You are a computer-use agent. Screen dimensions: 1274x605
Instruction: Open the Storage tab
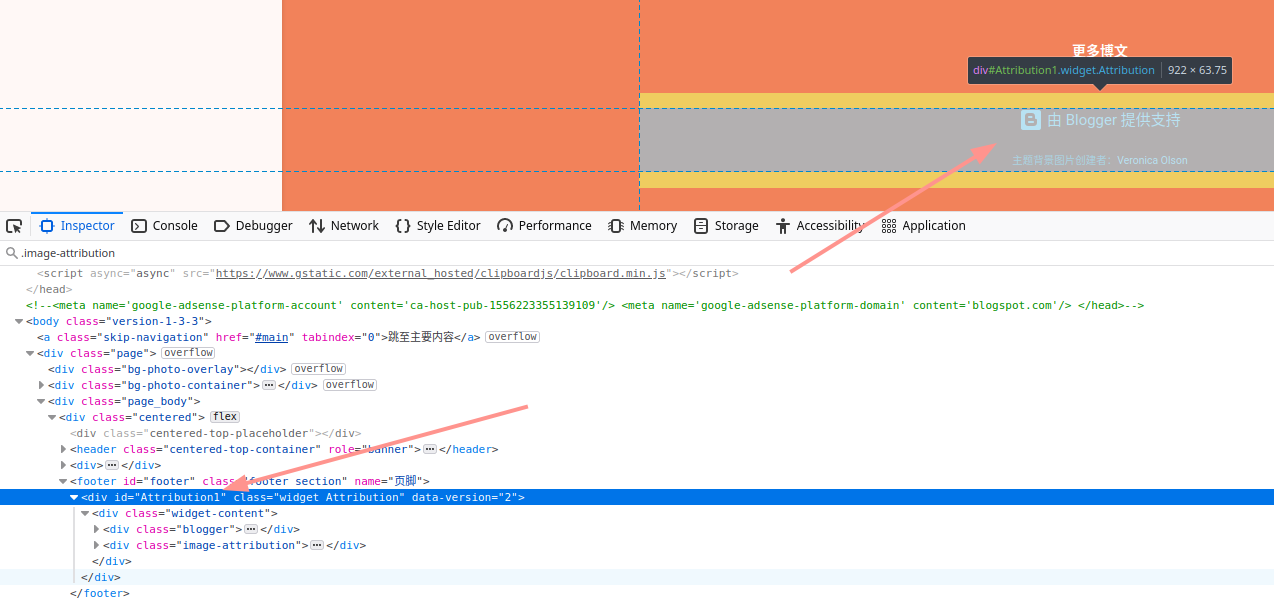pos(726,226)
